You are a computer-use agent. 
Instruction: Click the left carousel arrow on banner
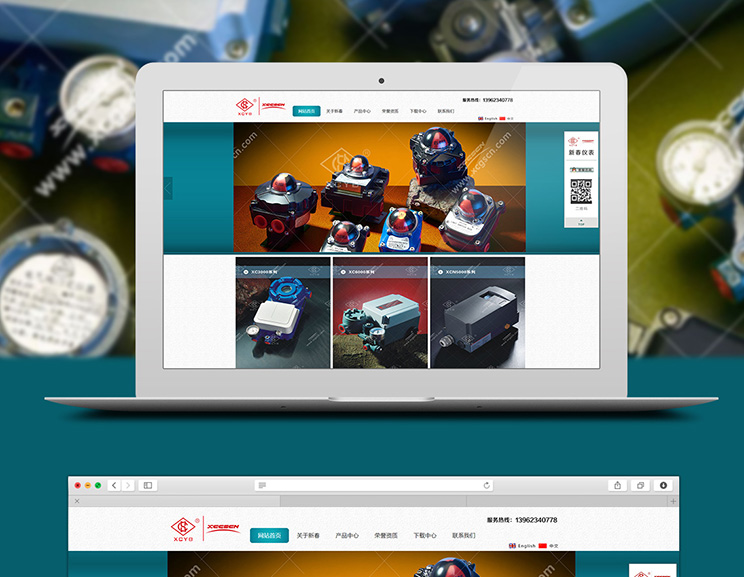tap(168, 188)
